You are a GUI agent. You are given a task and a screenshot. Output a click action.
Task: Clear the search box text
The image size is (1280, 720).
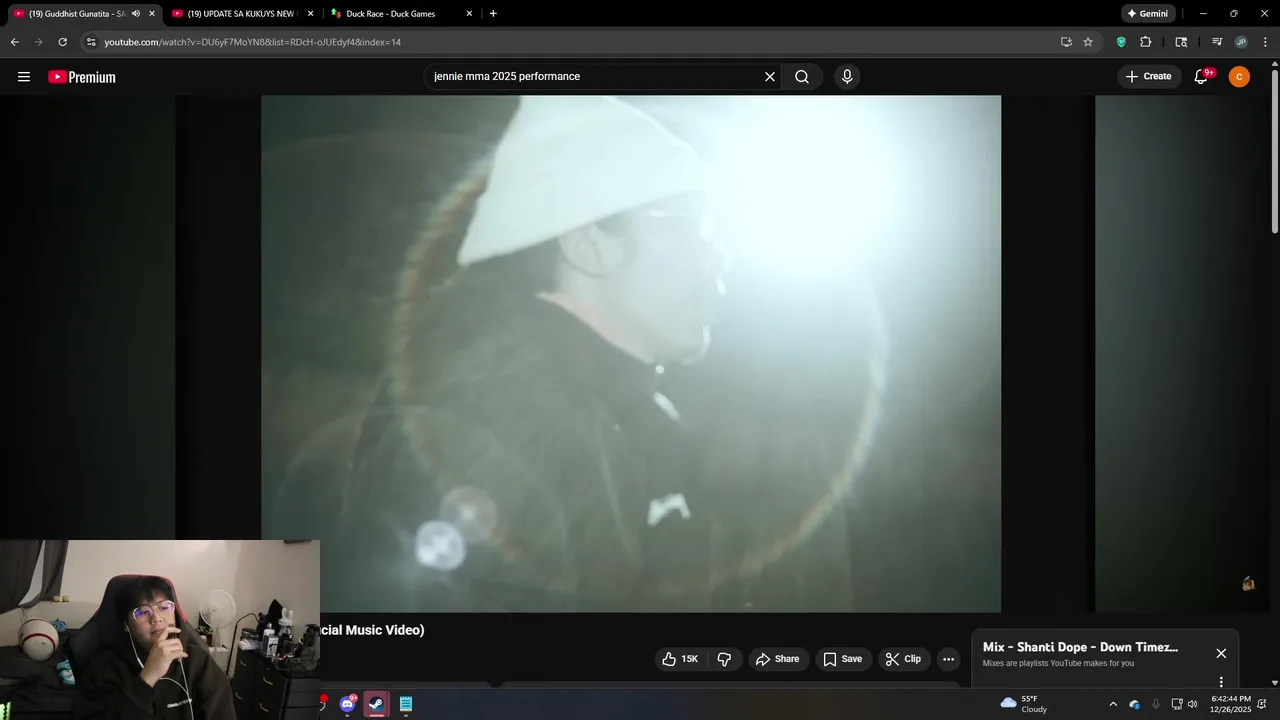pyautogui.click(x=770, y=77)
